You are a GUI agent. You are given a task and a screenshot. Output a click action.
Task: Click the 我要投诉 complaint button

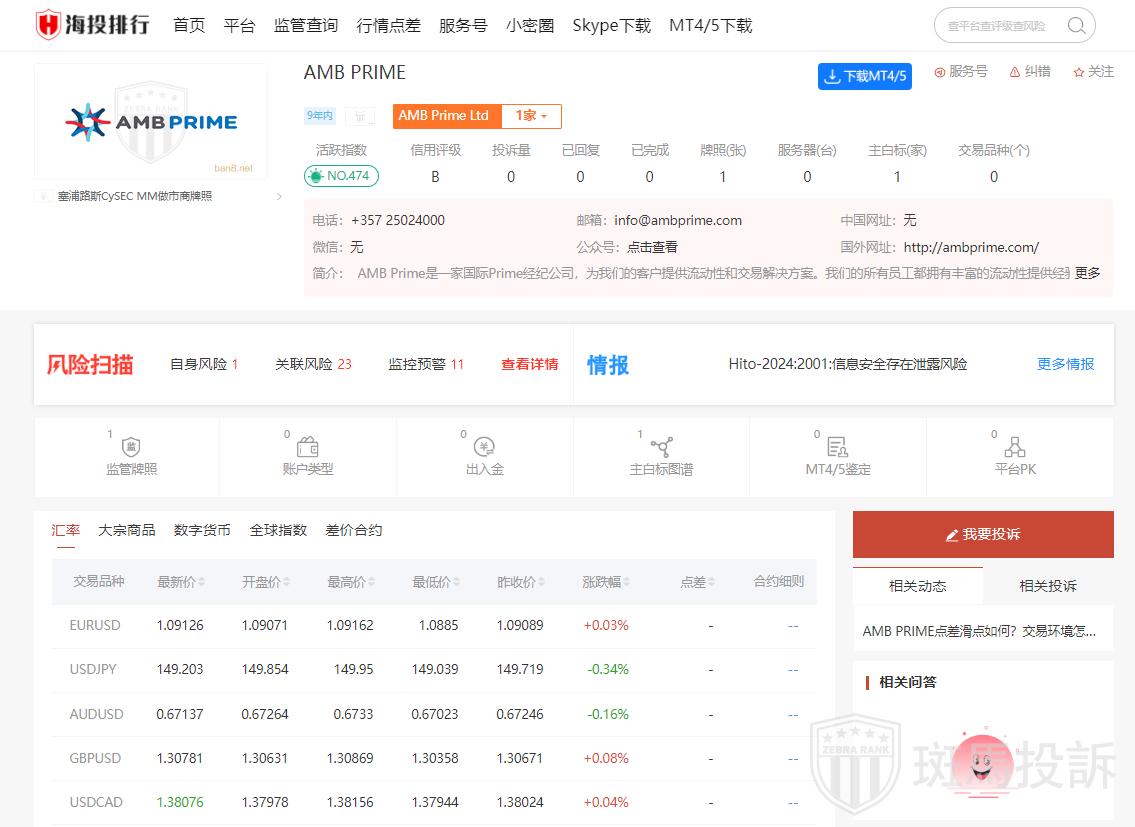(x=983, y=534)
